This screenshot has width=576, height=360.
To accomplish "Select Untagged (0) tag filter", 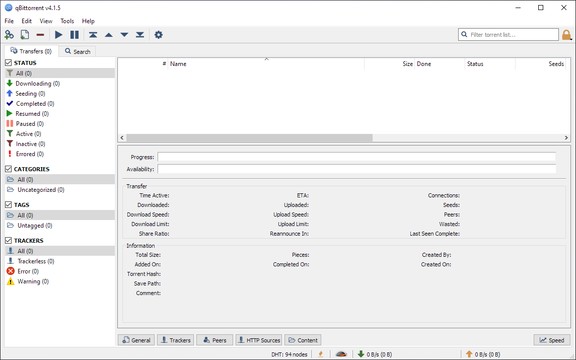I will pos(30,225).
